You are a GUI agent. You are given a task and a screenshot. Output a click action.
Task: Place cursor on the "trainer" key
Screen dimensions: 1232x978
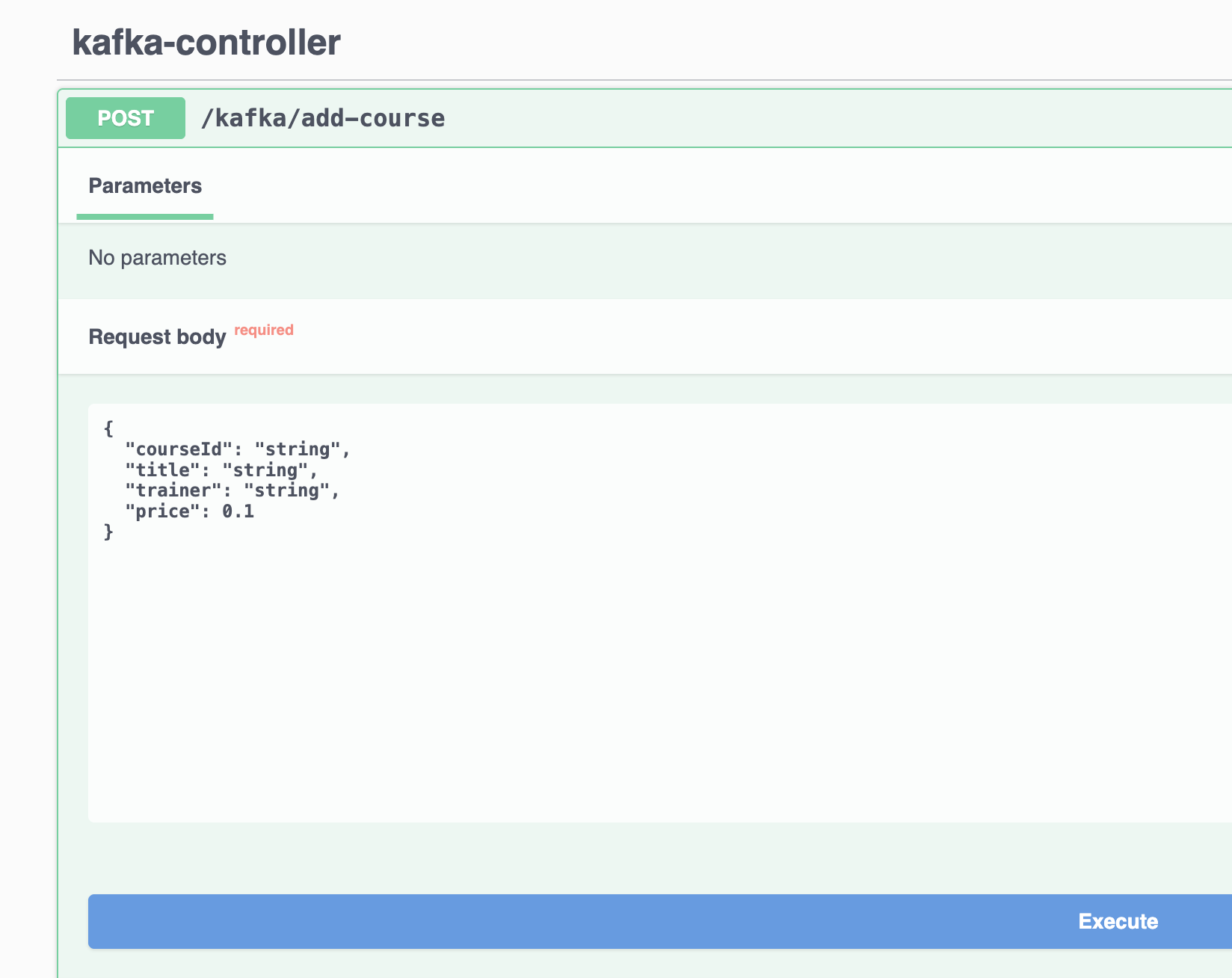pyautogui.click(x=169, y=490)
